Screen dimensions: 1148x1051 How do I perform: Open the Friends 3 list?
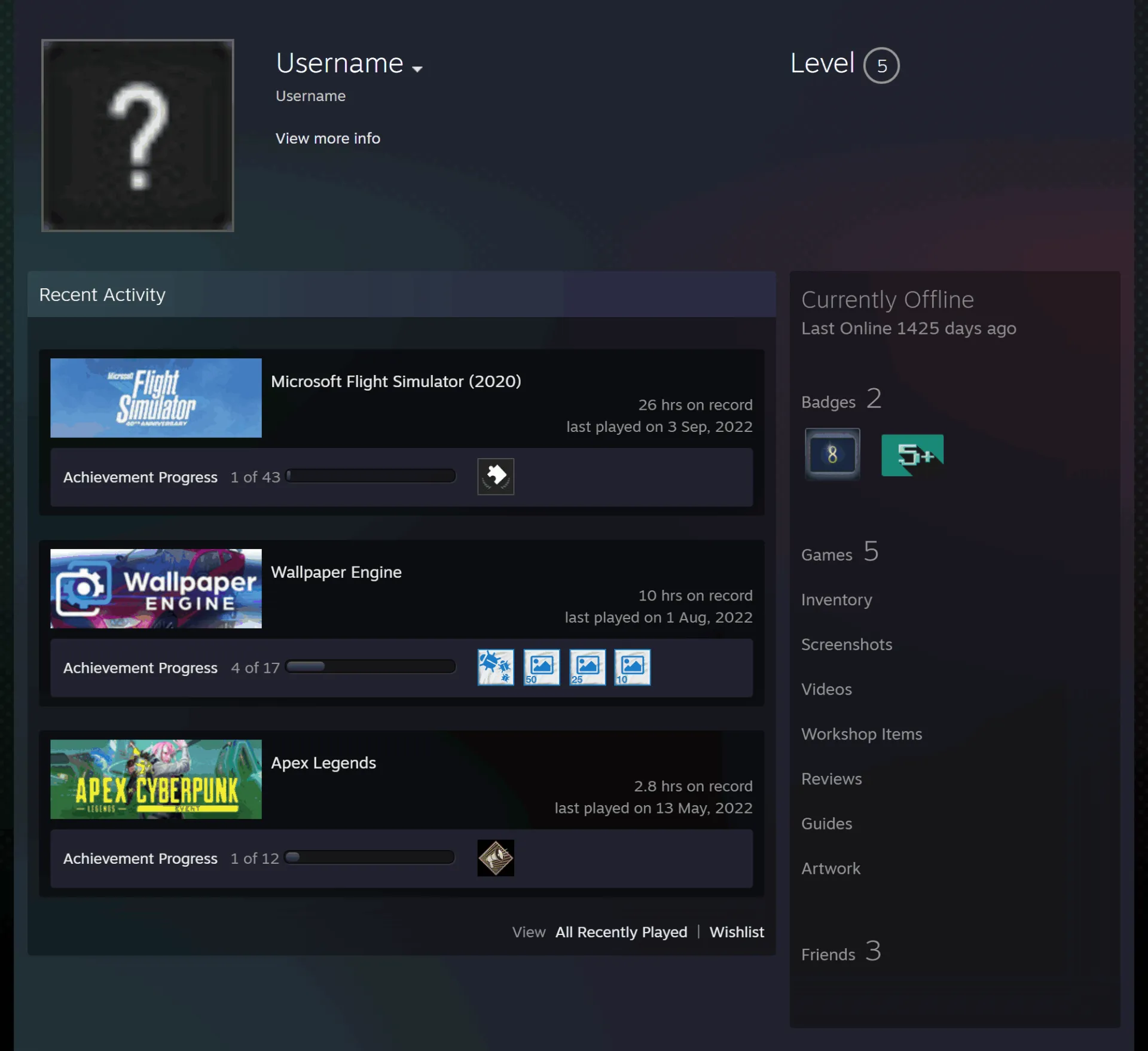pyautogui.click(x=841, y=952)
